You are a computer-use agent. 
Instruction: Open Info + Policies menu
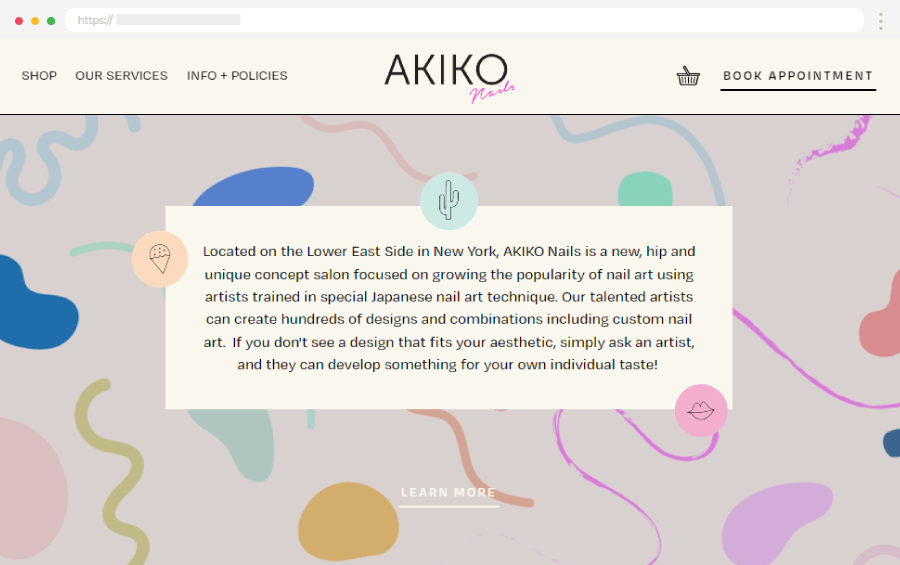[237, 76]
